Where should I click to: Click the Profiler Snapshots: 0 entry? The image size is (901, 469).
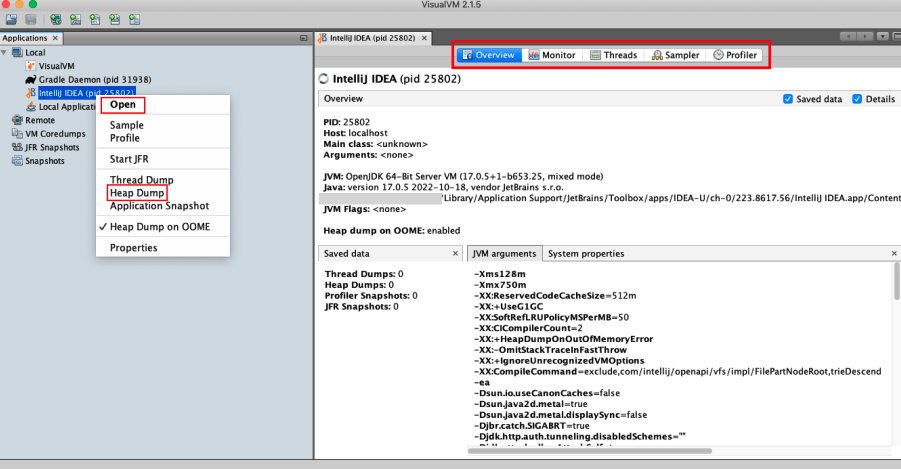[x=371, y=296]
